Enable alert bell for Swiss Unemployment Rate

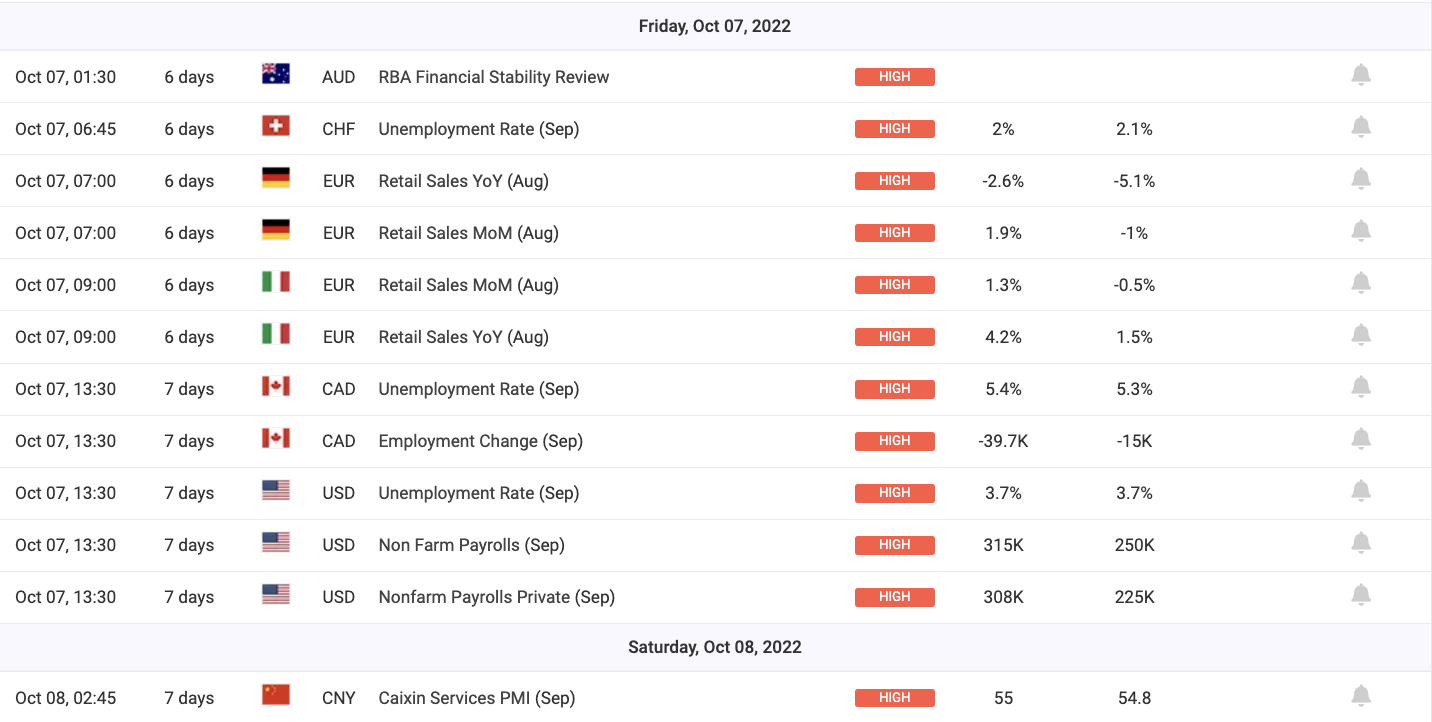point(1360,127)
